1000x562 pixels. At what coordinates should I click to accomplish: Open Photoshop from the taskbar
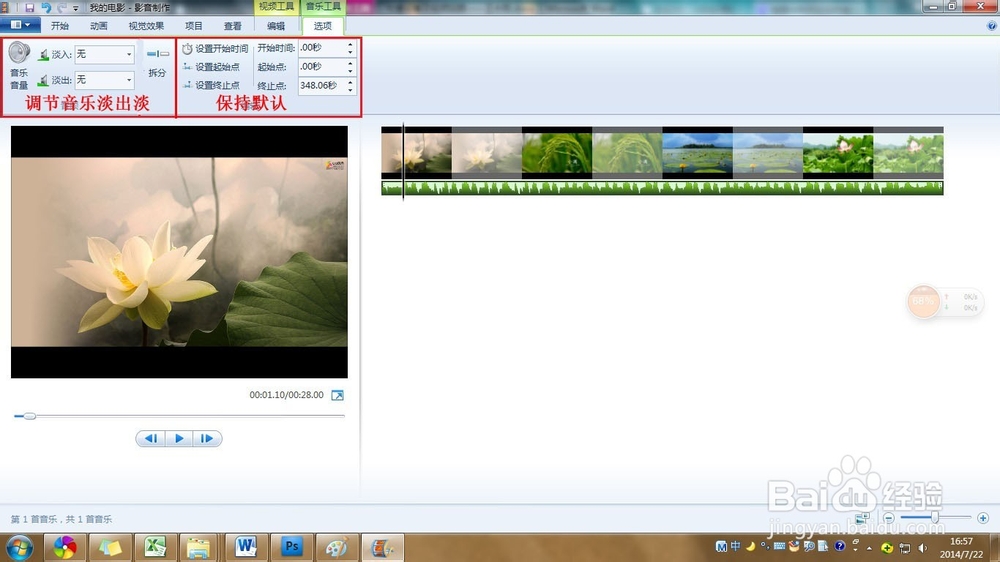coord(291,547)
